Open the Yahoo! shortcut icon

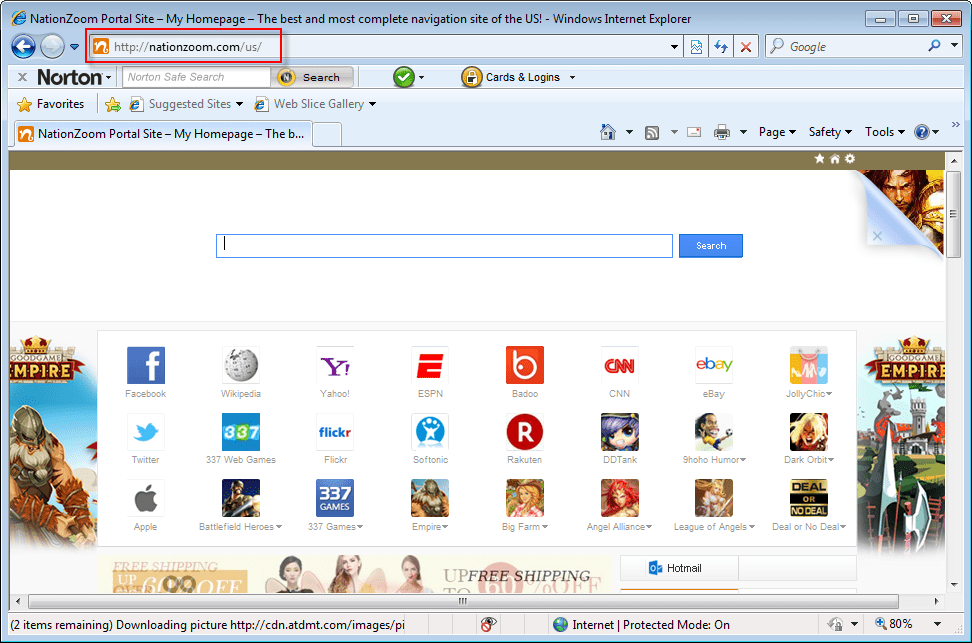point(335,365)
